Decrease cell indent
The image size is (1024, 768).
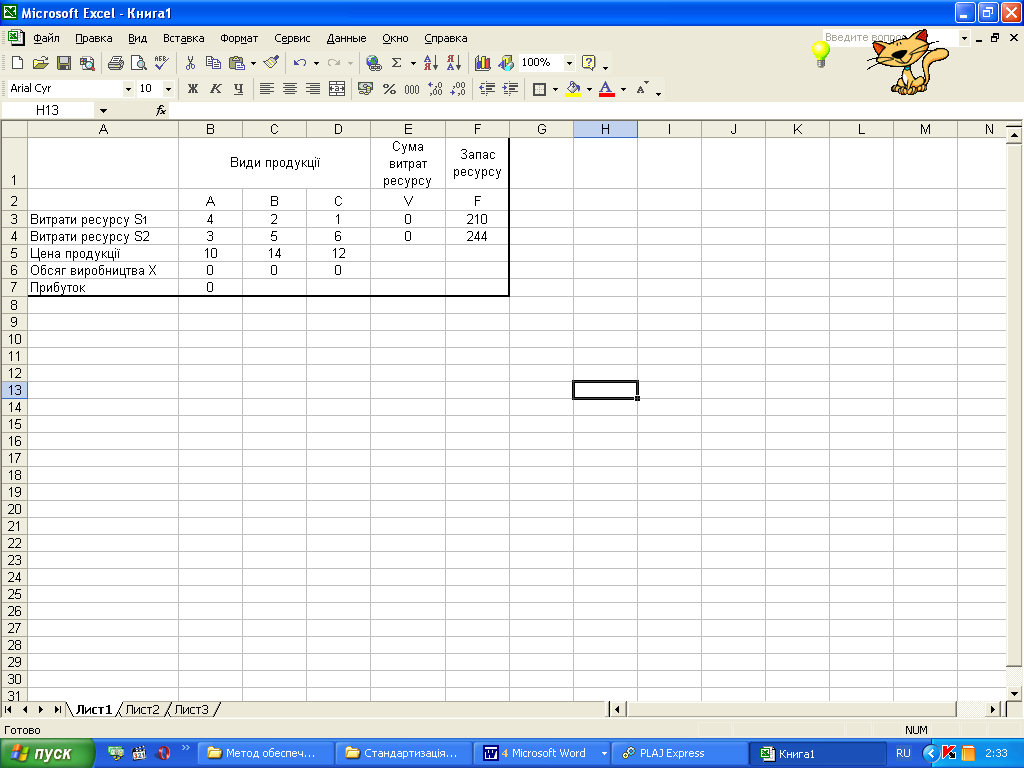487,89
